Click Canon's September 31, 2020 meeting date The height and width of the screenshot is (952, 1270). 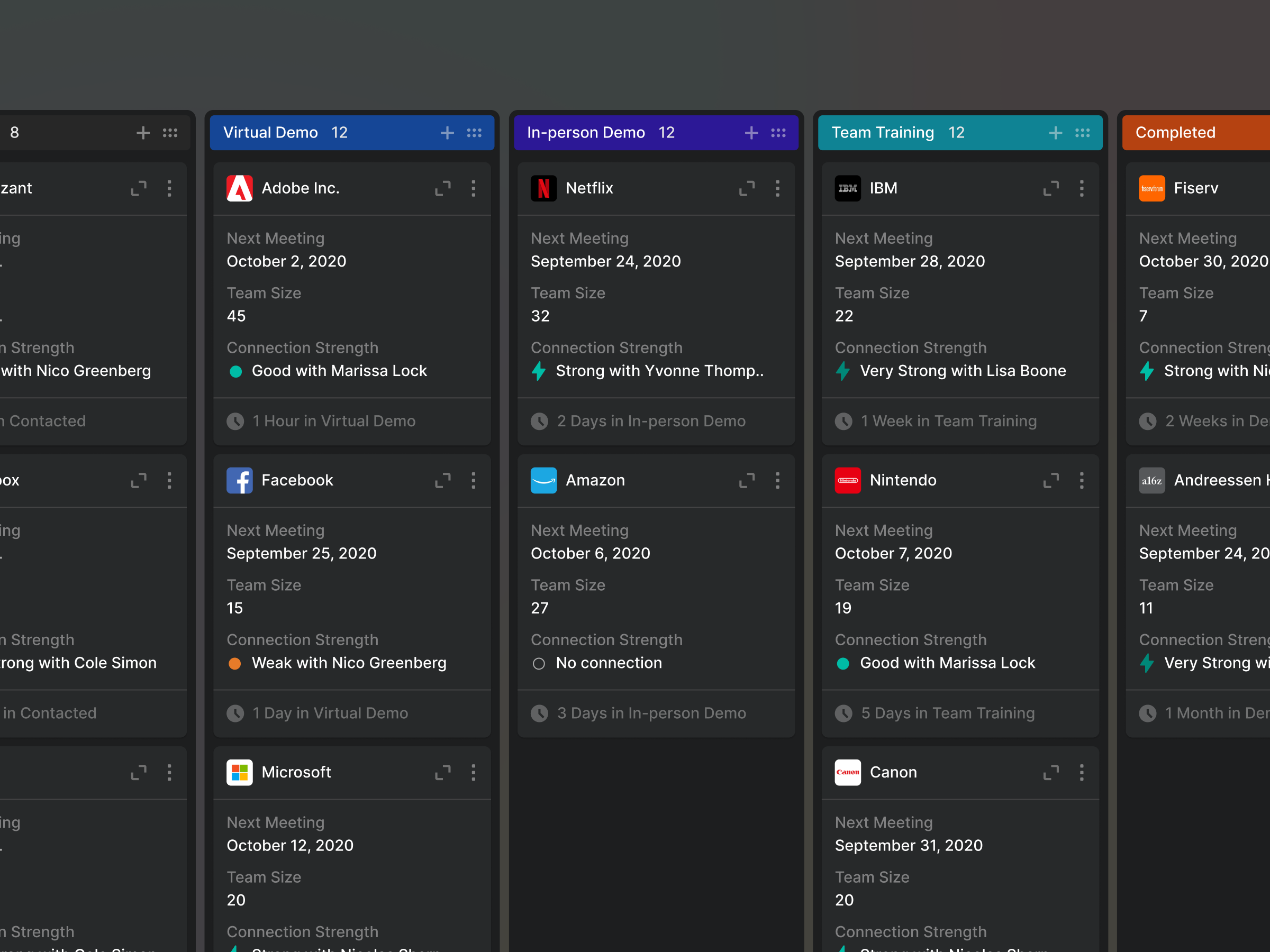(x=909, y=846)
